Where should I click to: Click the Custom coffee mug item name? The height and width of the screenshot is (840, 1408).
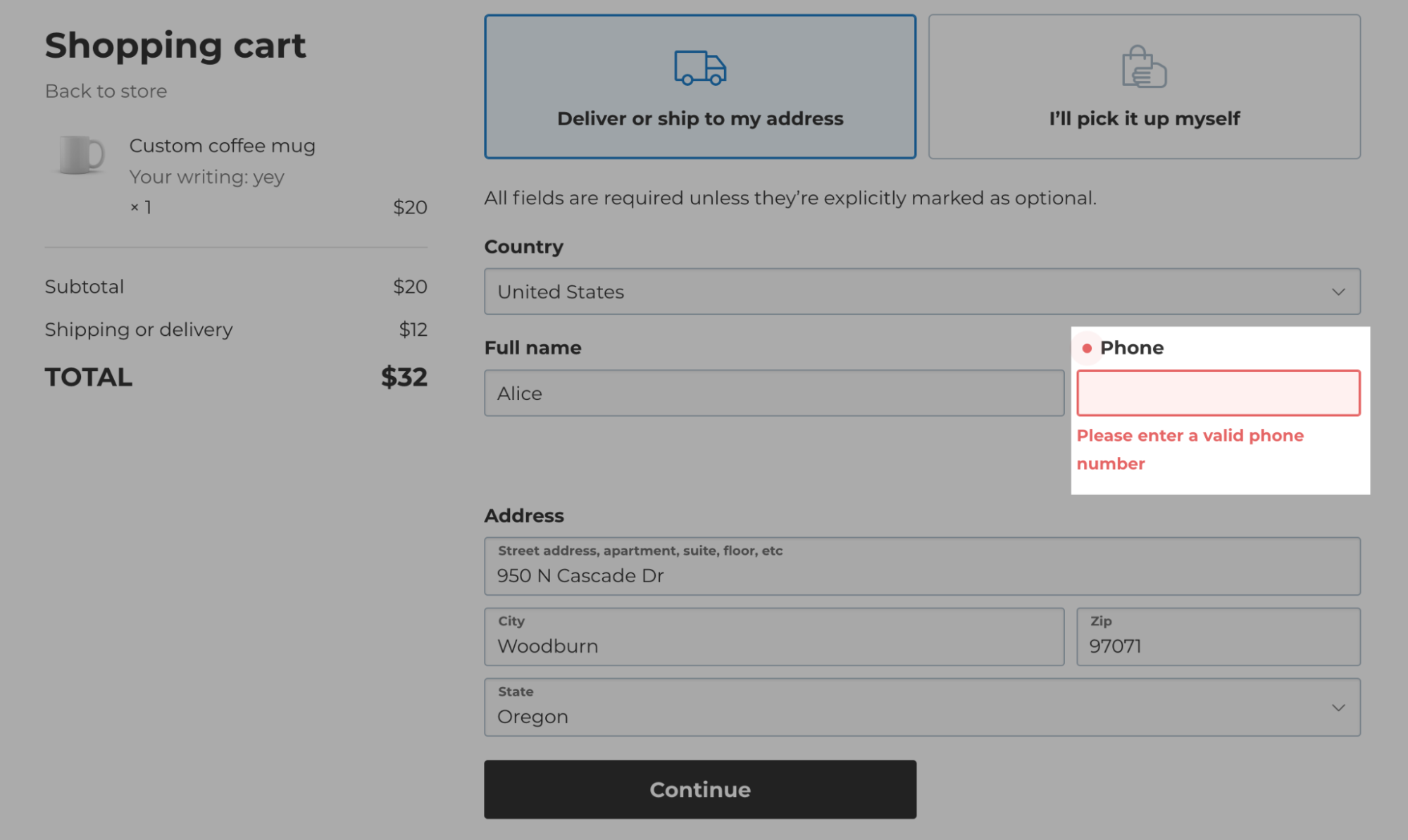[x=222, y=146]
